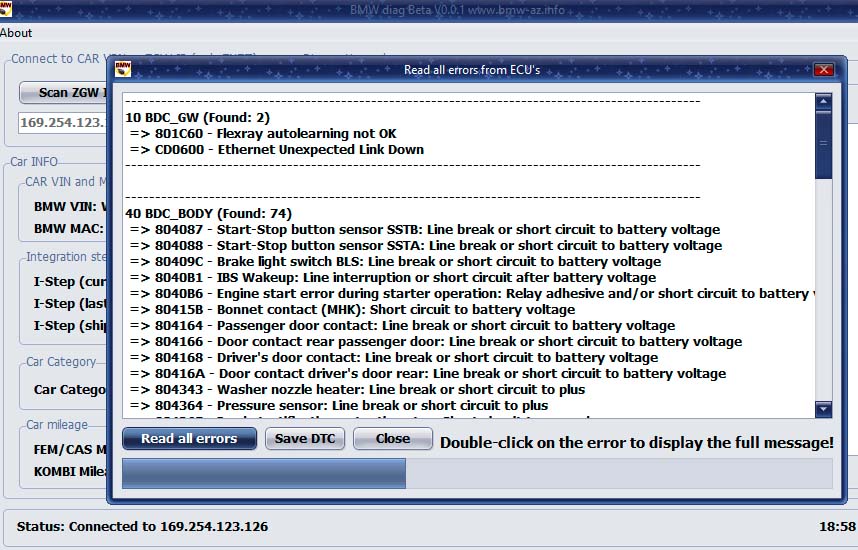Select error CD0600 Ethernet Unexpected Link Down
This screenshot has height=550, width=858.
pyautogui.click(x=276, y=149)
